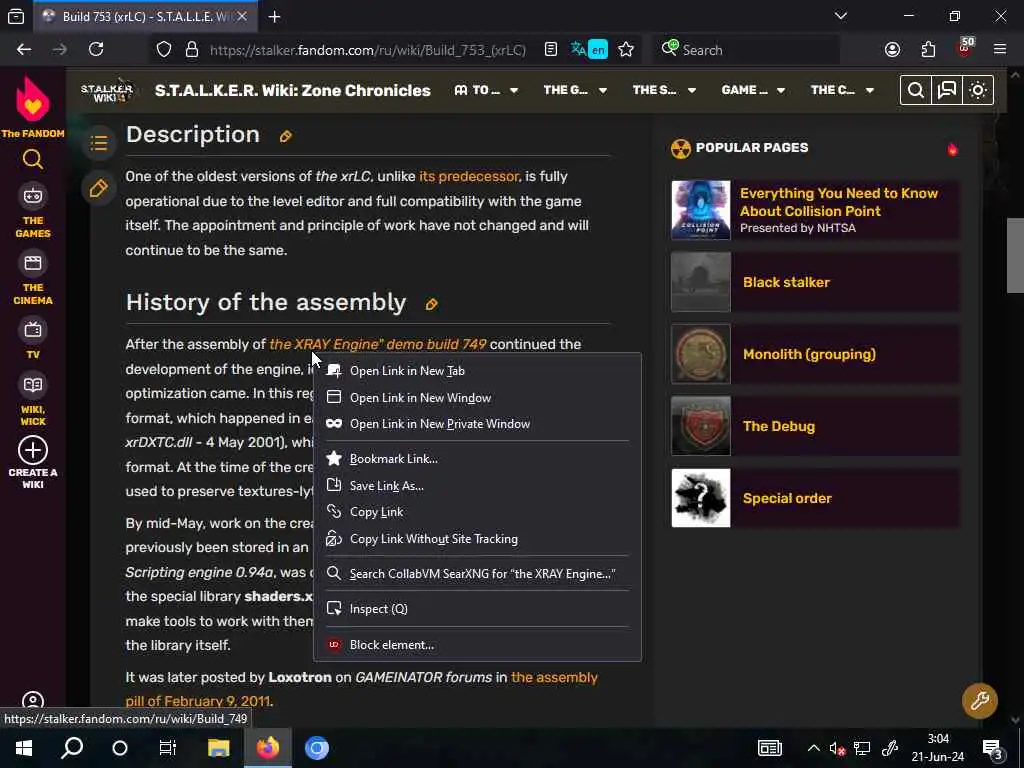
Task: Open the Windows Start menu
Action: click(24, 748)
